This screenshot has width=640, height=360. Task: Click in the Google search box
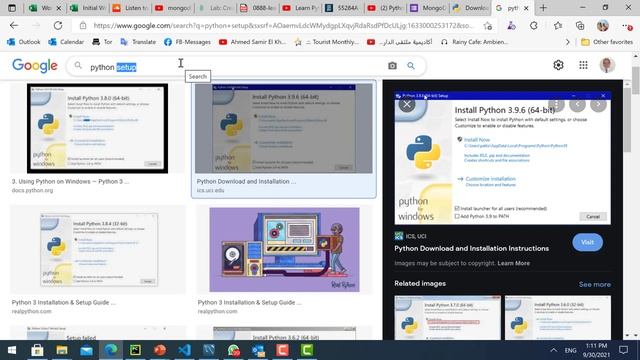click(x=237, y=67)
